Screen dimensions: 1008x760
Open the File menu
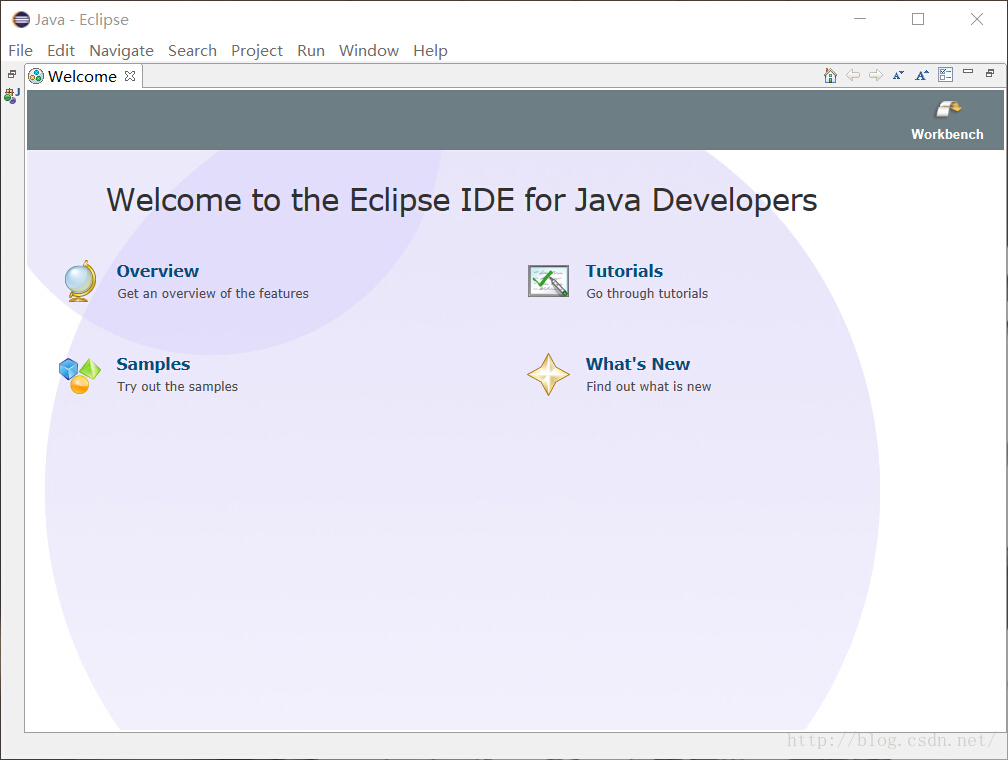coord(20,50)
